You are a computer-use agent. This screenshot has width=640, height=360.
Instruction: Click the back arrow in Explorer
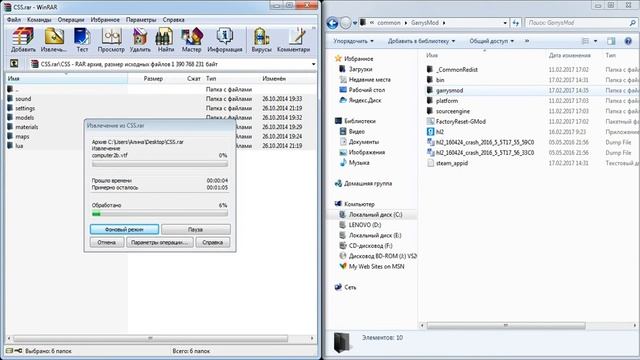[x=332, y=23]
